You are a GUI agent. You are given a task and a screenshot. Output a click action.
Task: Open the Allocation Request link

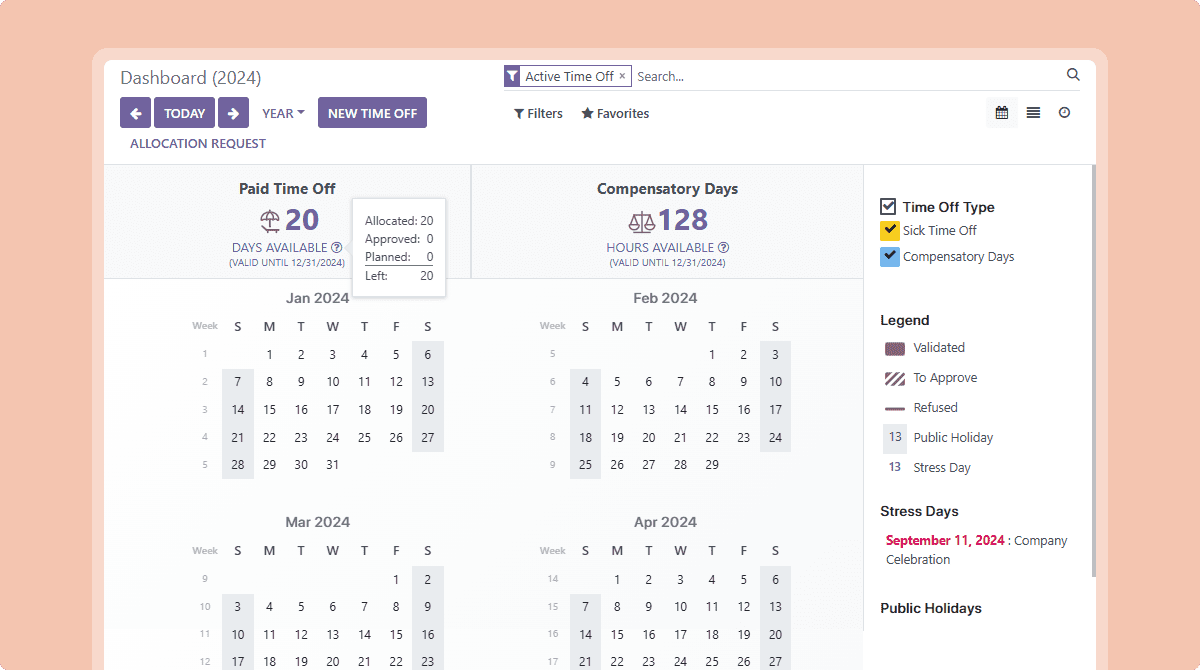[x=198, y=143]
